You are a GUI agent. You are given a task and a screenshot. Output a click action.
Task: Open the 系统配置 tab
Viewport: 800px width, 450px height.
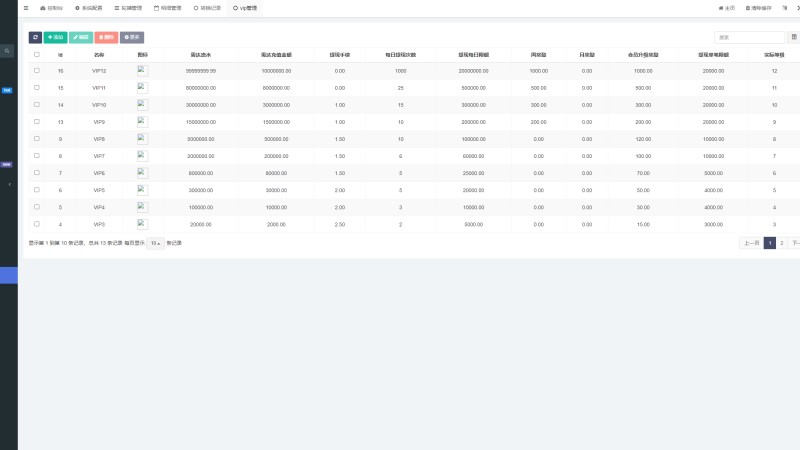pyautogui.click(x=89, y=8)
